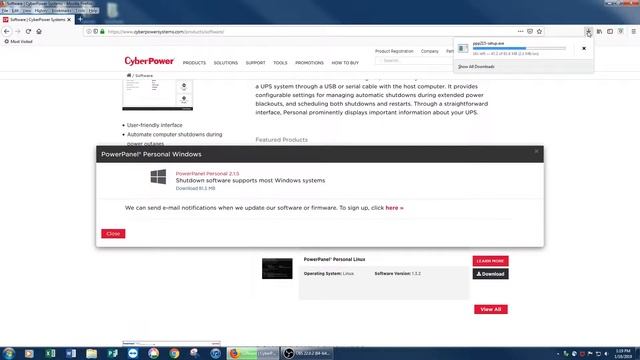Screen dimensions: 640x360
Task: Launch Publisher from the taskbar
Action: coord(112,353)
